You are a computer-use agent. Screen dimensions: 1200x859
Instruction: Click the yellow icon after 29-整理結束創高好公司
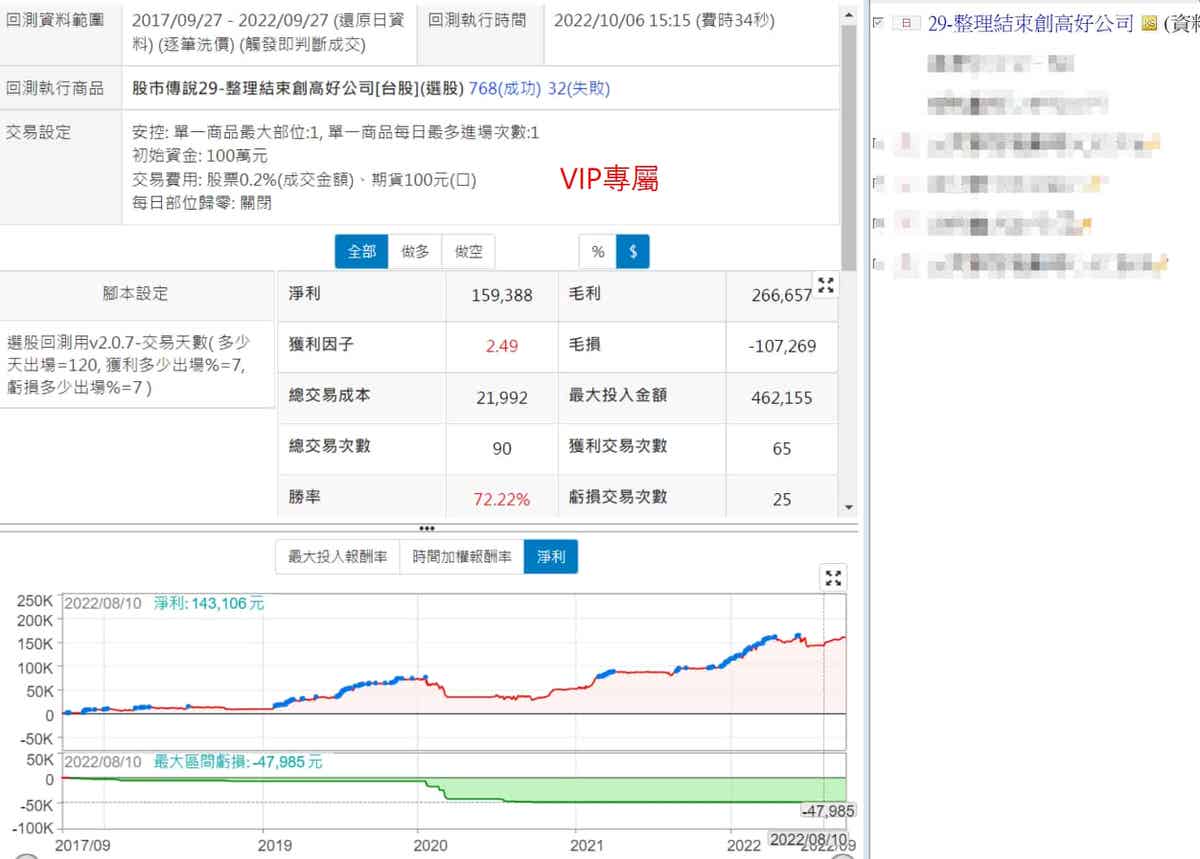pos(1148,24)
